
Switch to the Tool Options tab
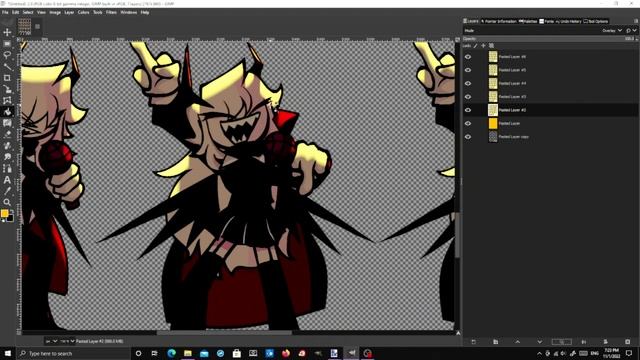click(596, 21)
